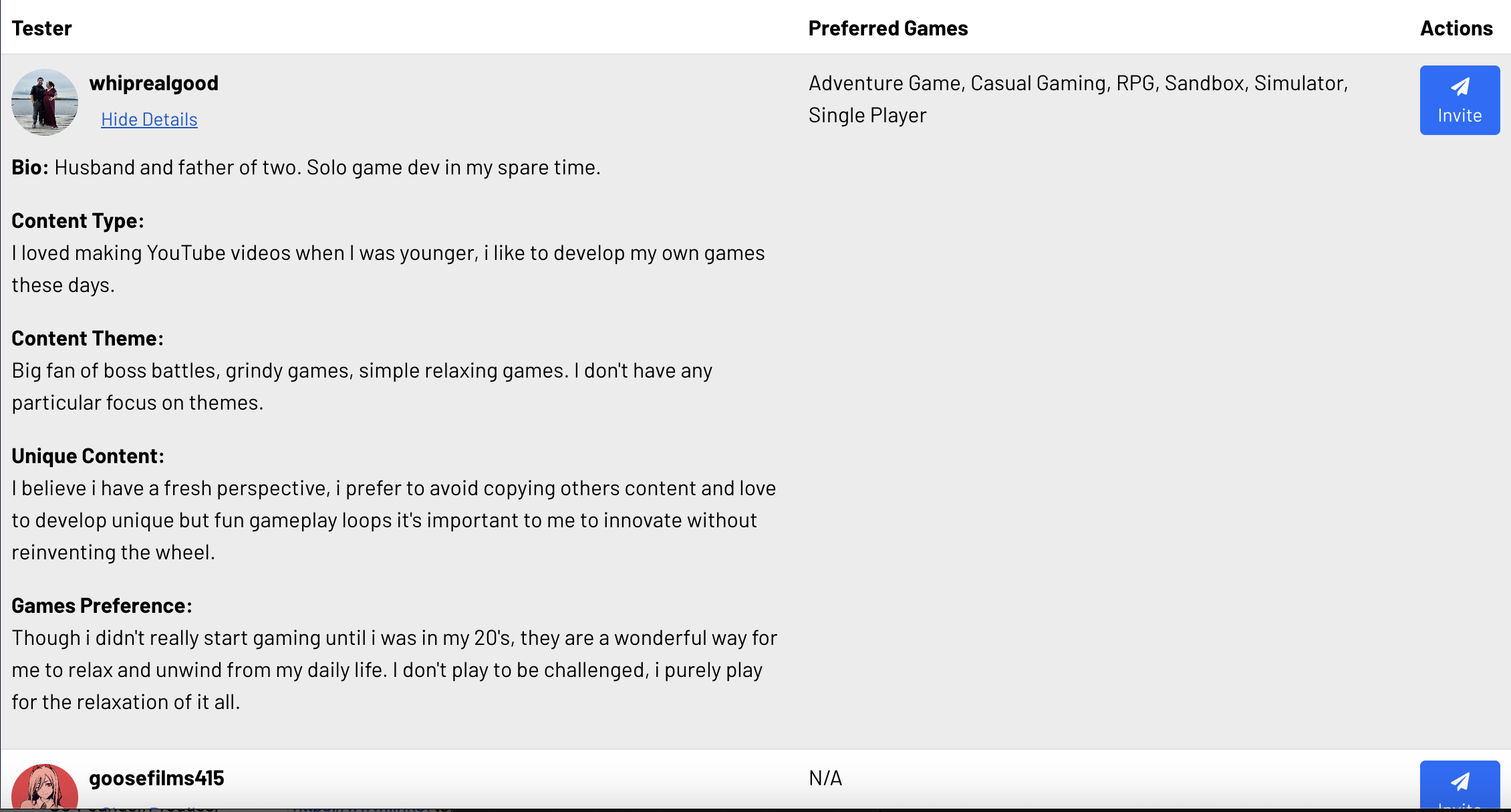Click the paper plane icon in goosefilms415's row
This screenshot has height=812, width=1511.
tap(1460, 782)
